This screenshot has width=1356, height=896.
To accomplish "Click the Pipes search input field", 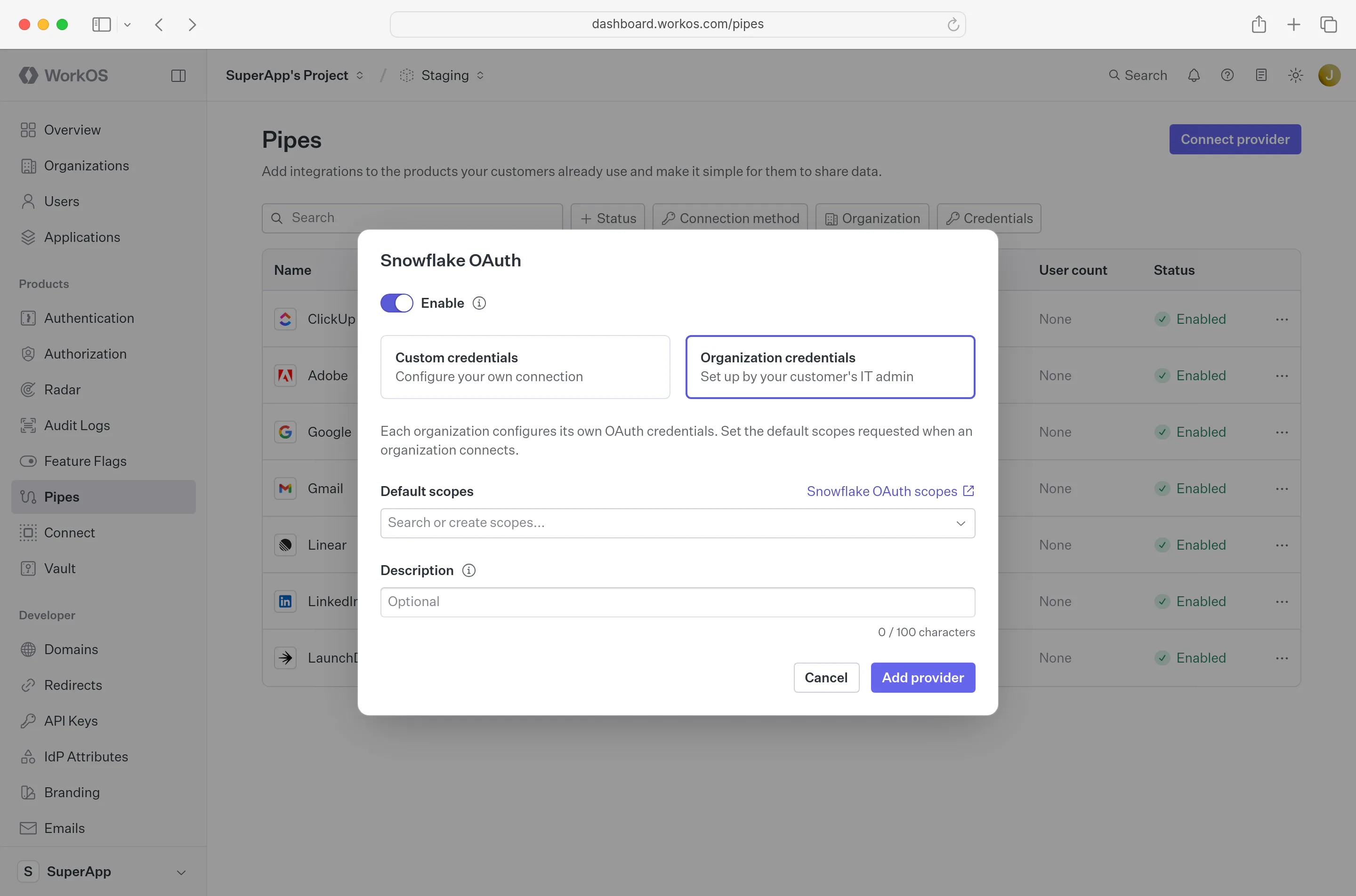I will click(412, 218).
